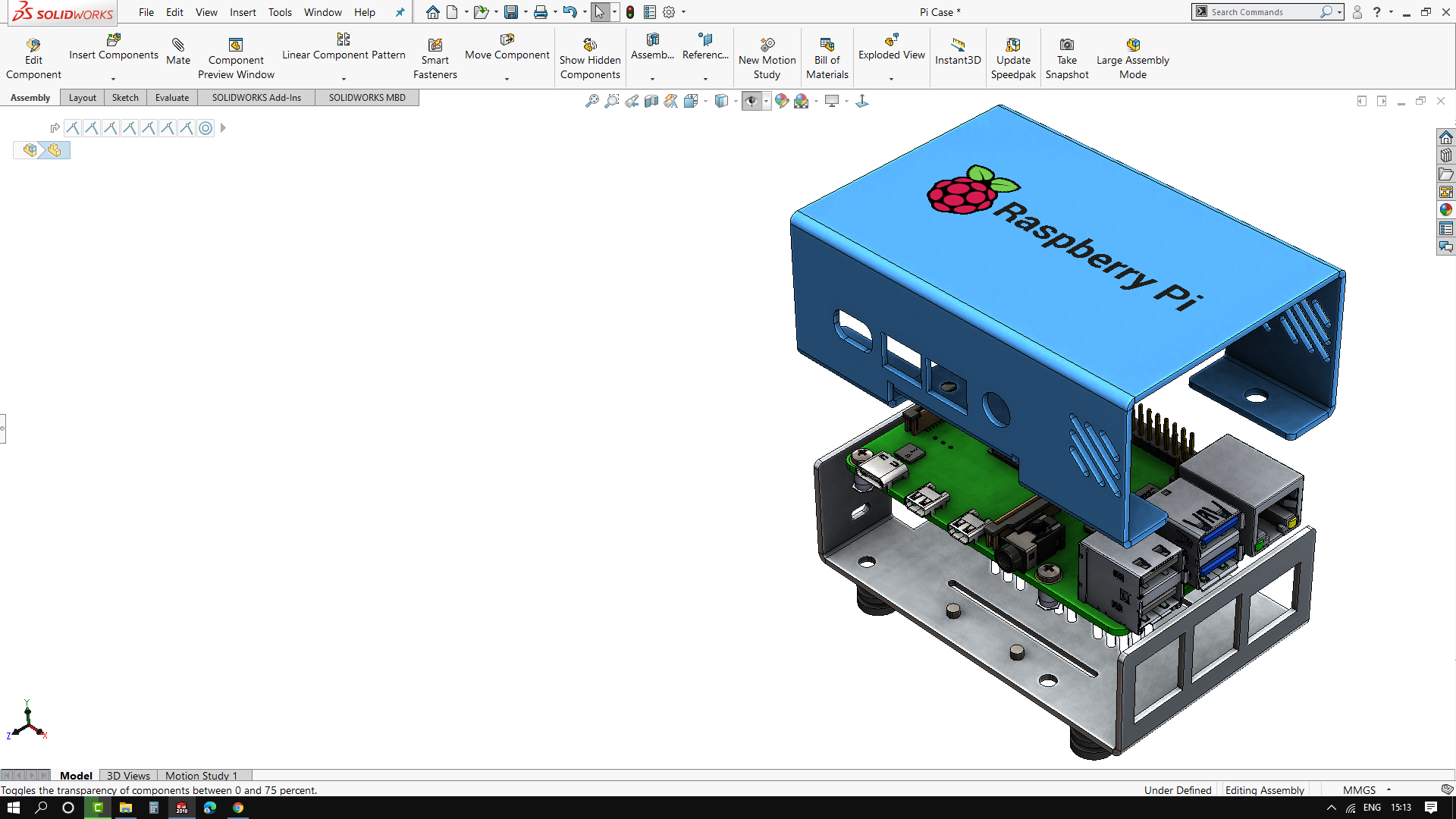This screenshot has width=1456, height=819.
Task: Save the document with the floppy icon
Action: click(511, 12)
